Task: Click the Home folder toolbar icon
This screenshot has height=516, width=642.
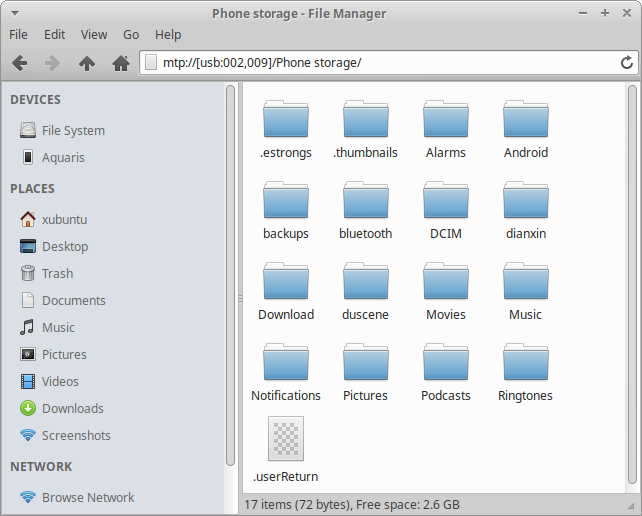Action: click(121, 63)
